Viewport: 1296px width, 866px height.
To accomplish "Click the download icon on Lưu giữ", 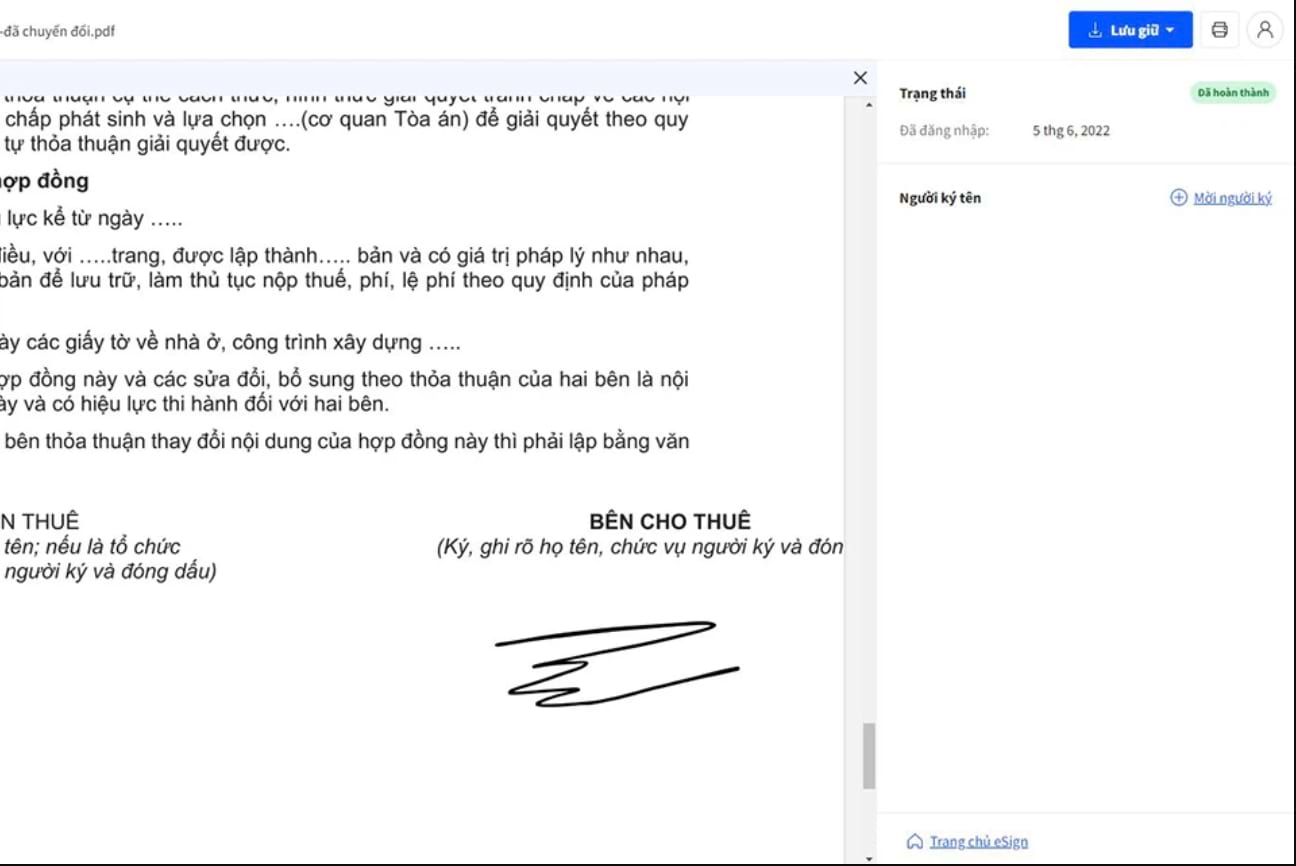I will (1095, 30).
